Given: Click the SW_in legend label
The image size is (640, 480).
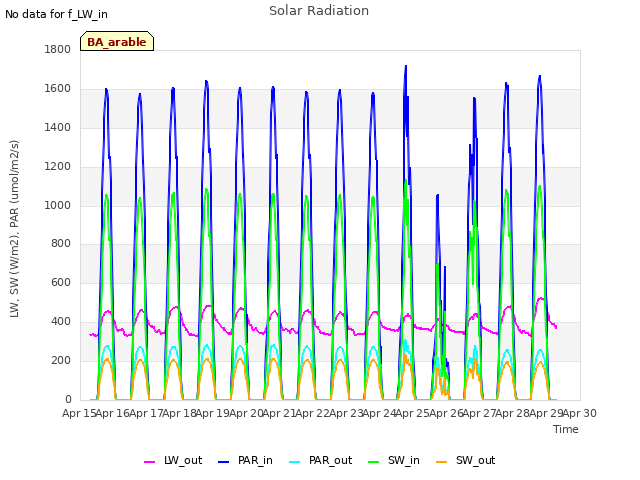Looking at the screenshot, I should pyautogui.click(x=404, y=460).
